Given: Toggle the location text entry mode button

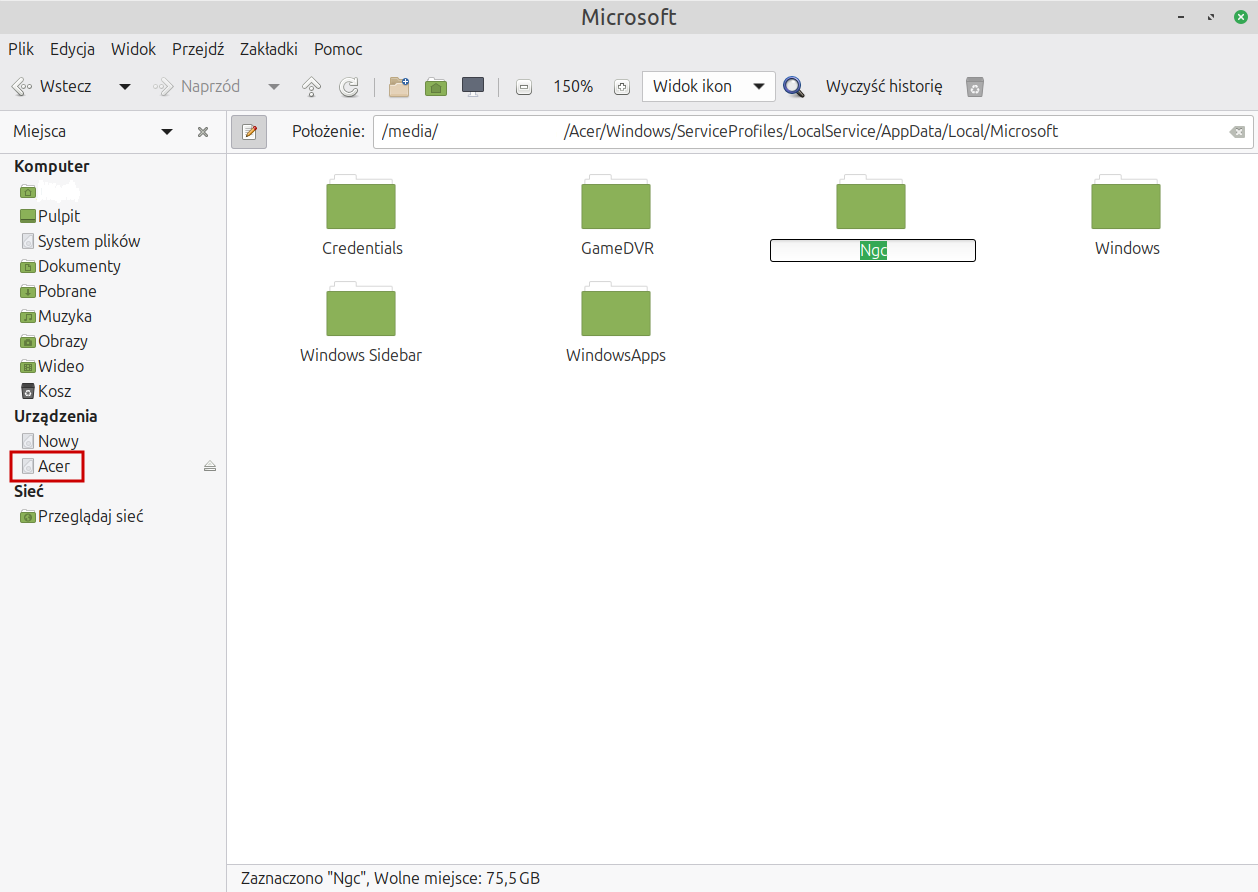Looking at the screenshot, I should point(249,131).
